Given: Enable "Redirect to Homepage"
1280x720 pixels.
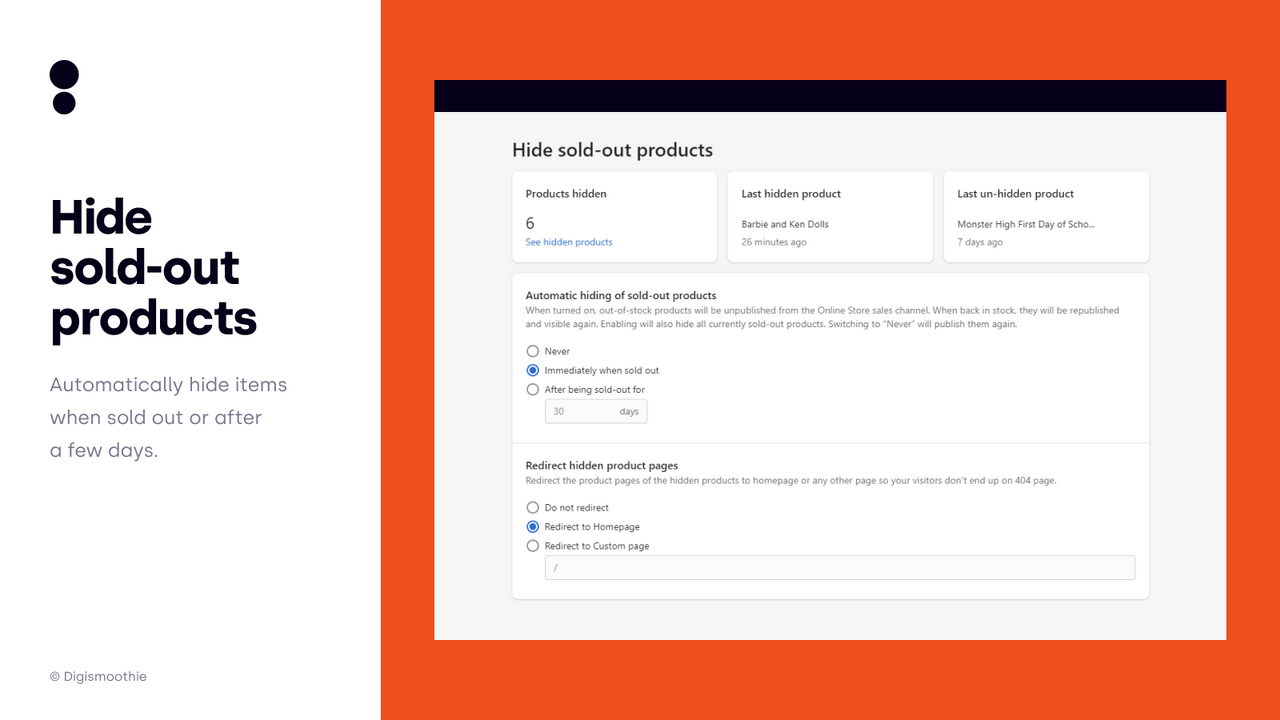Looking at the screenshot, I should tap(533, 526).
